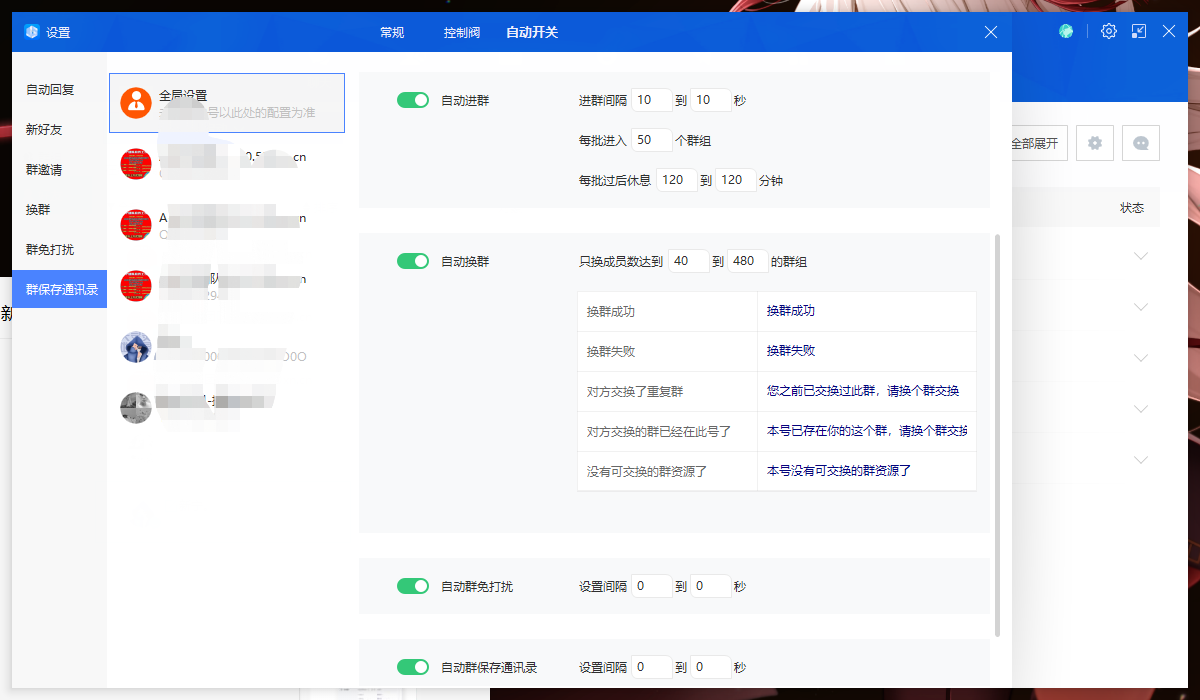Open the 控制阀 tab
Viewport: 1200px width, 700px height.
click(x=462, y=32)
